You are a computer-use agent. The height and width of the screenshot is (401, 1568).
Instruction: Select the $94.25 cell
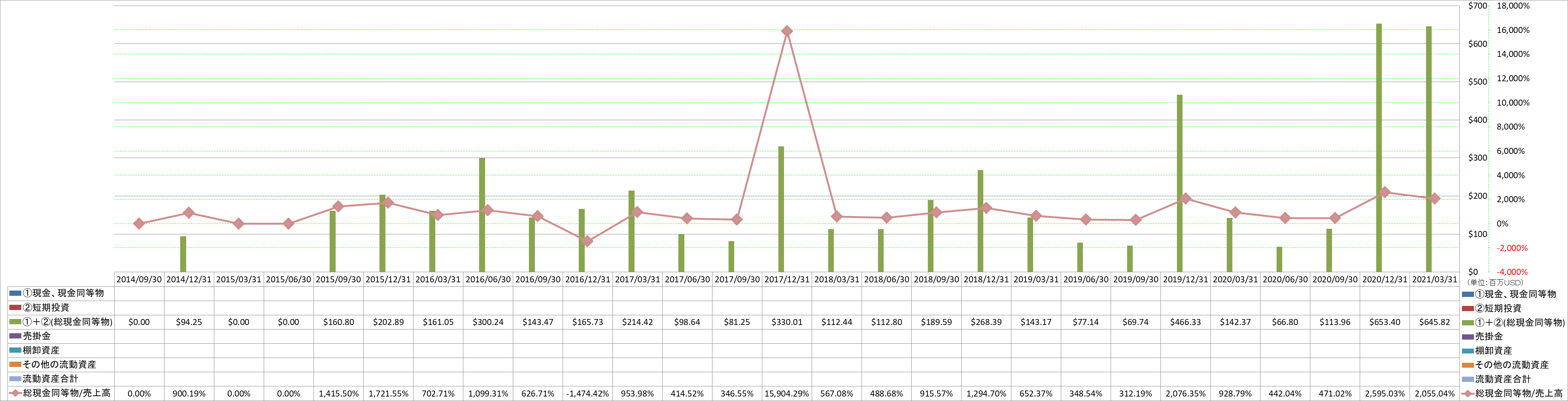[x=189, y=322]
